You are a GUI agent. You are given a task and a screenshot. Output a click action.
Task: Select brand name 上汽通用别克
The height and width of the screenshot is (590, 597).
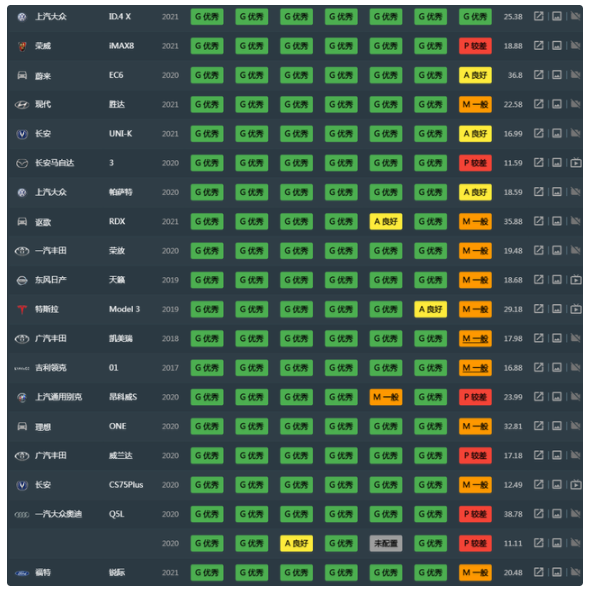(x=58, y=397)
